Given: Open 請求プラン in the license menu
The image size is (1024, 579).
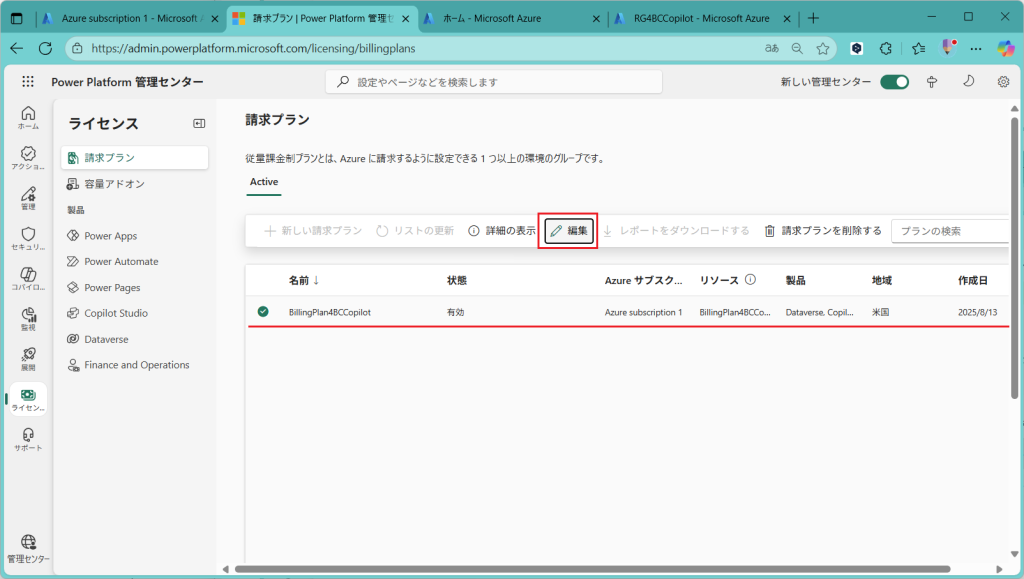Looking at the screenshot, I should pos(135,158).
